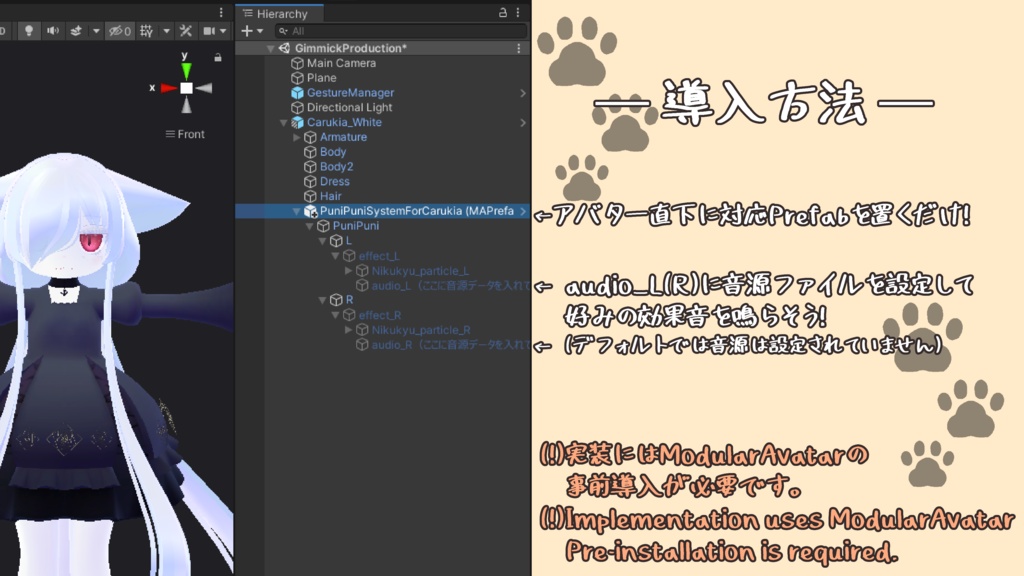The height and width of the screenshot is (576, 1024).
Task: Collapse the Carukia_White hierarchy item
Action: [283, 123]
